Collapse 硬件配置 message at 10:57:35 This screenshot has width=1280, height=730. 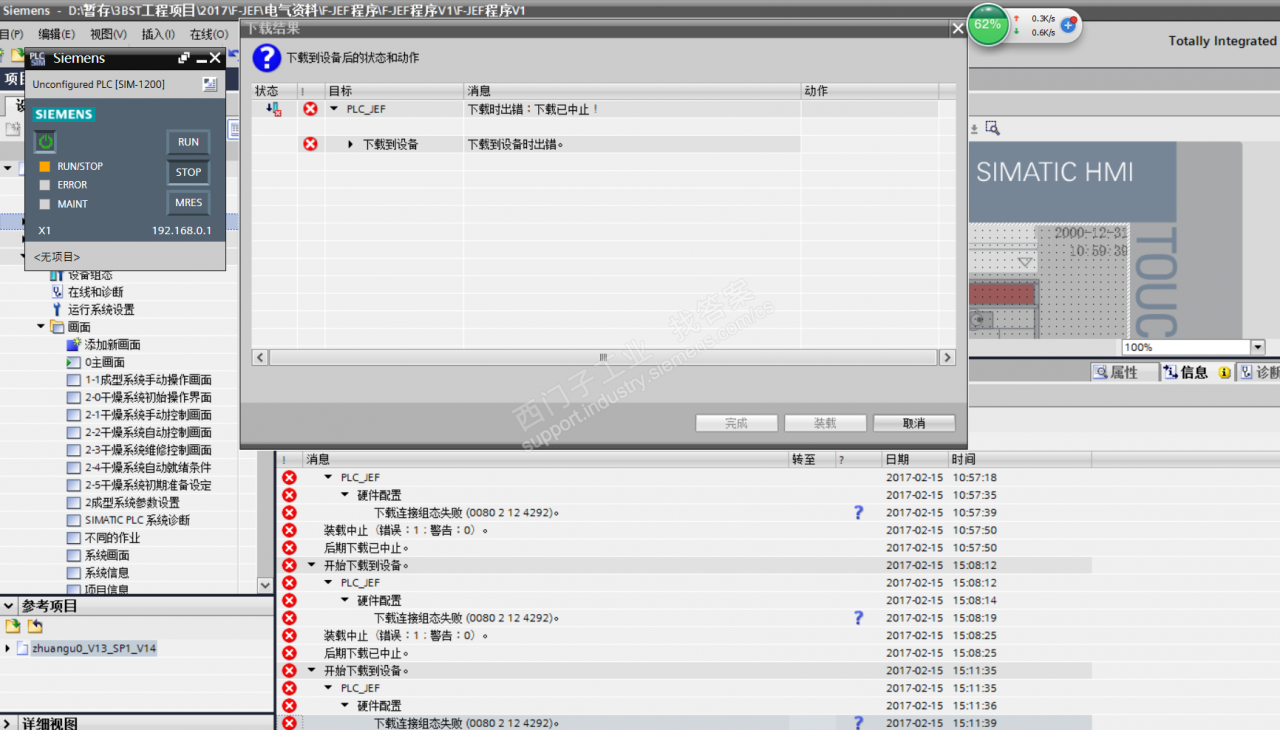pyautogui.click(x=345, y=495)
